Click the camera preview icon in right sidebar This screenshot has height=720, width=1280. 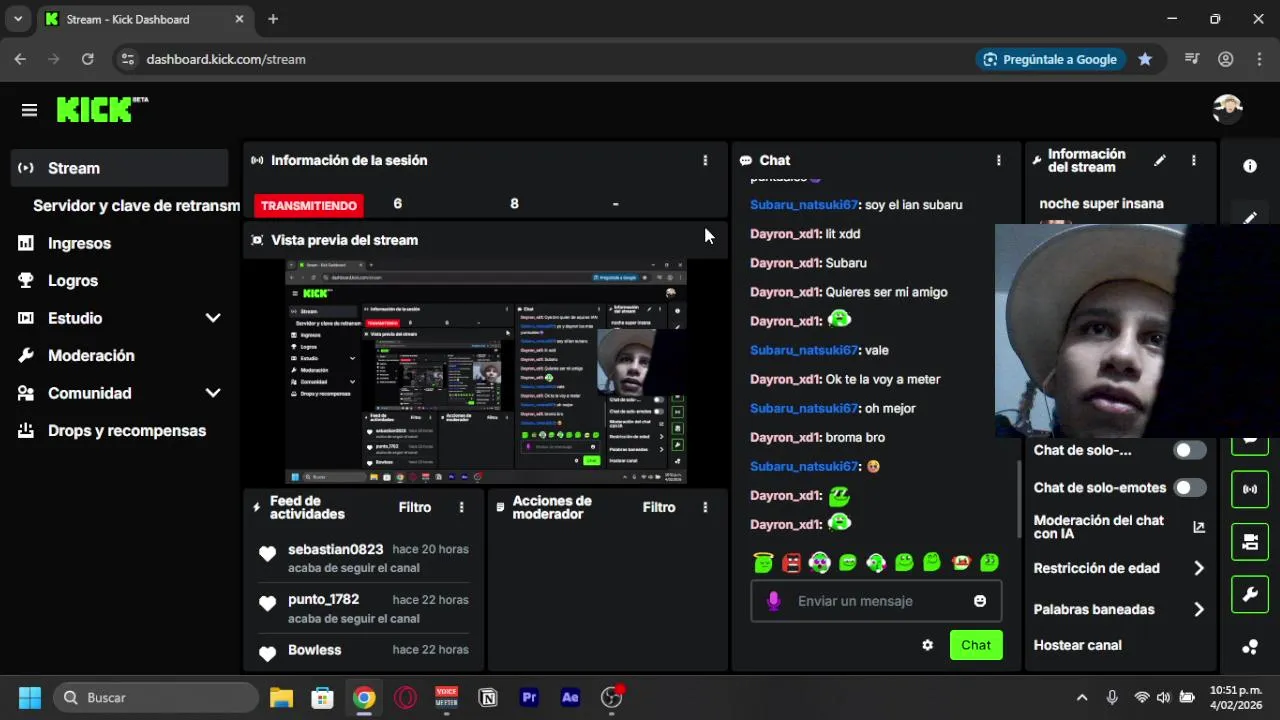[x=1250, y=541]
